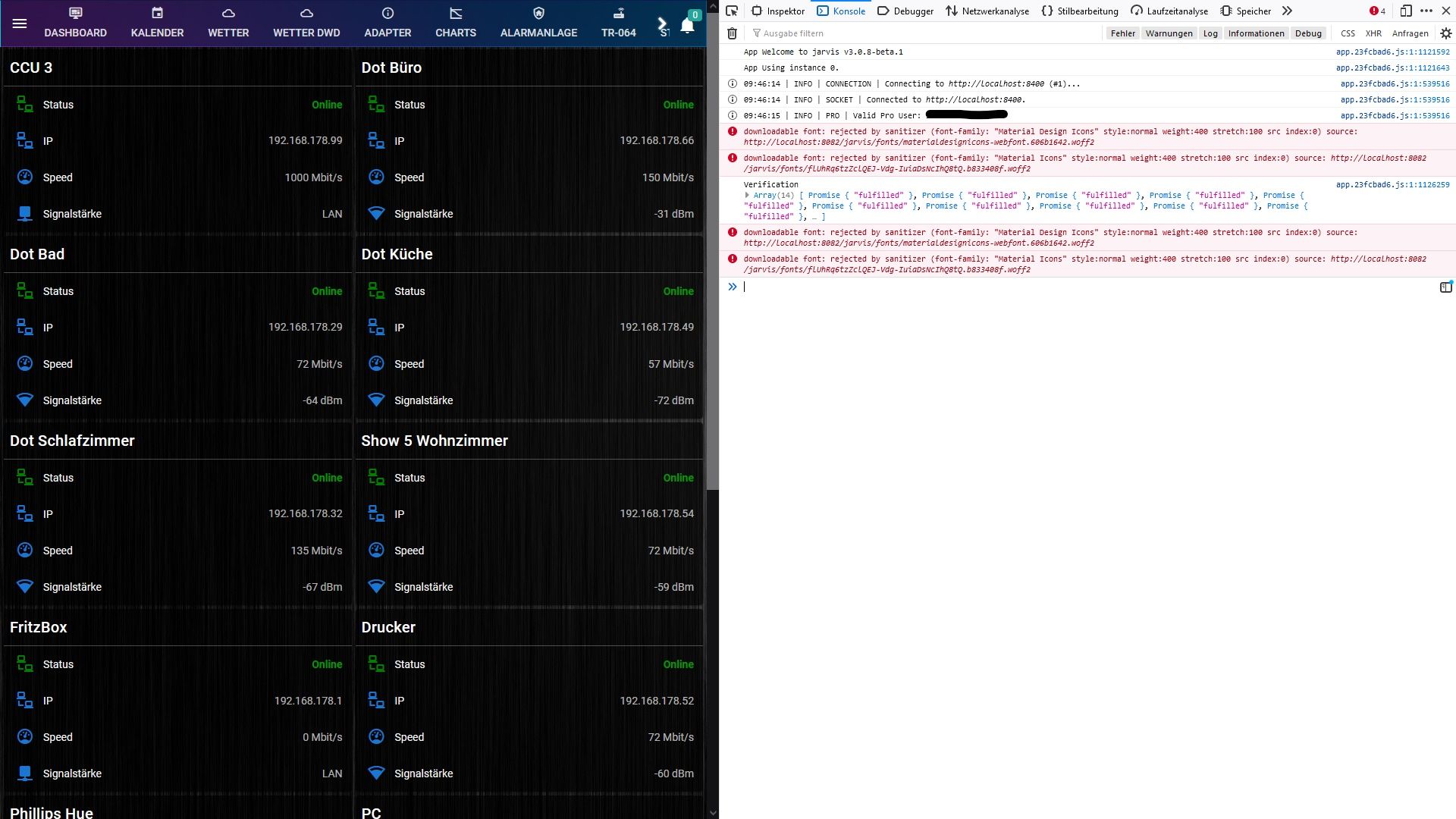
Task: Open the Speicher panel
Action: coord(1246,11)
